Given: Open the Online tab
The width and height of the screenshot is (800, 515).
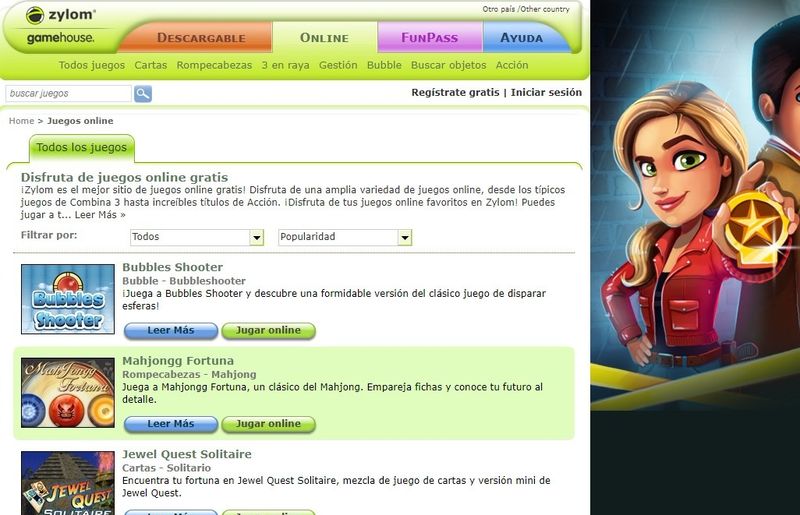Looking at the screenshot, I should click(324, 38).
